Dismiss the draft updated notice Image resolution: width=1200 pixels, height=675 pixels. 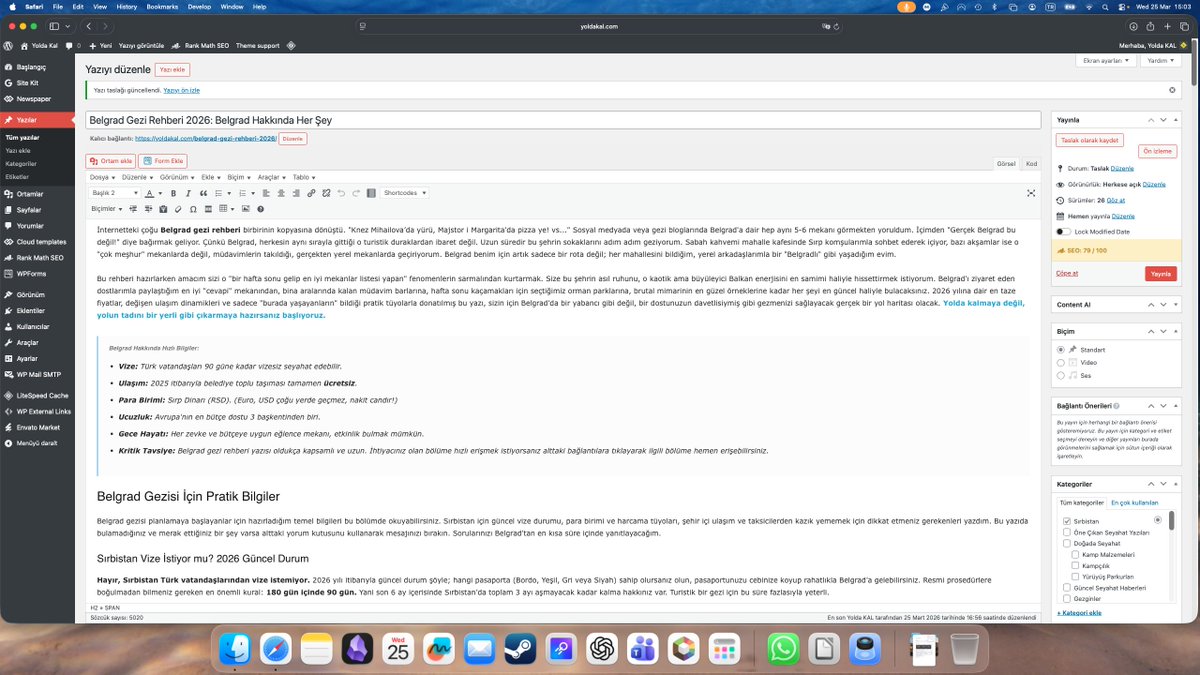point(1172,90)
